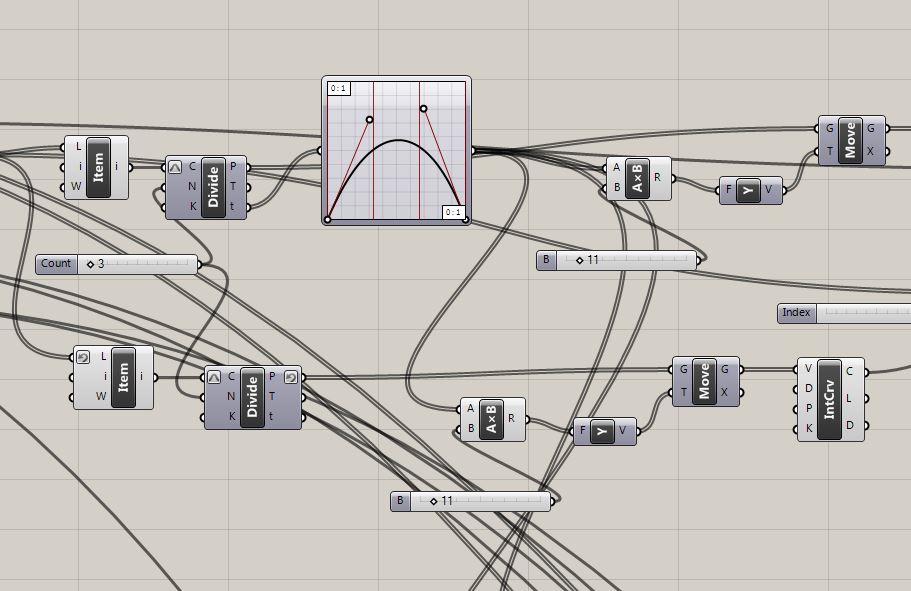The height and width of the screenshot is (591, 911).
Task: Select the lower Move component name bar
Action: (704, 381)
